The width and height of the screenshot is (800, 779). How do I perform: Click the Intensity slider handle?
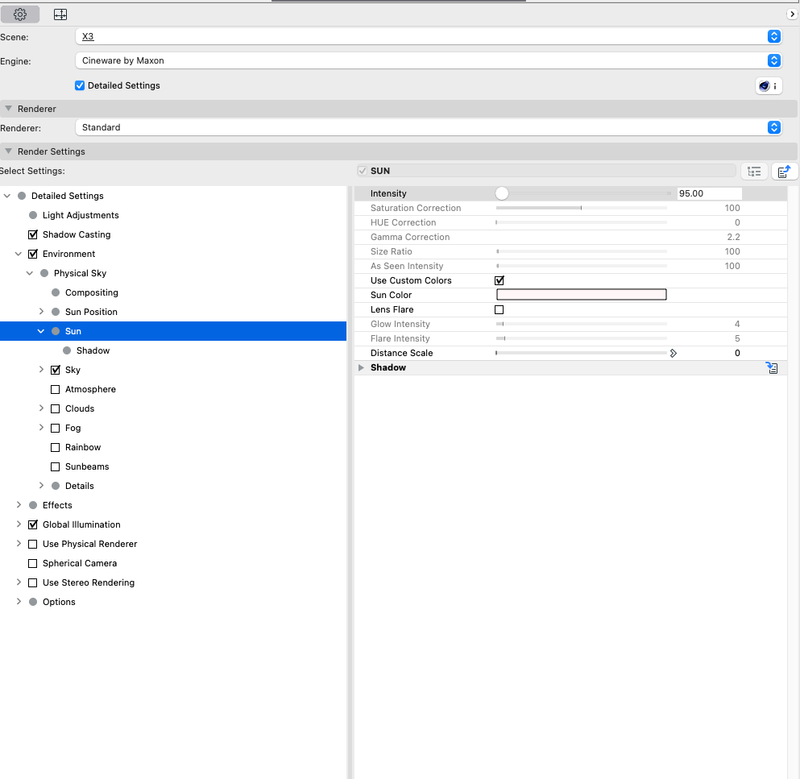point(502,193)
